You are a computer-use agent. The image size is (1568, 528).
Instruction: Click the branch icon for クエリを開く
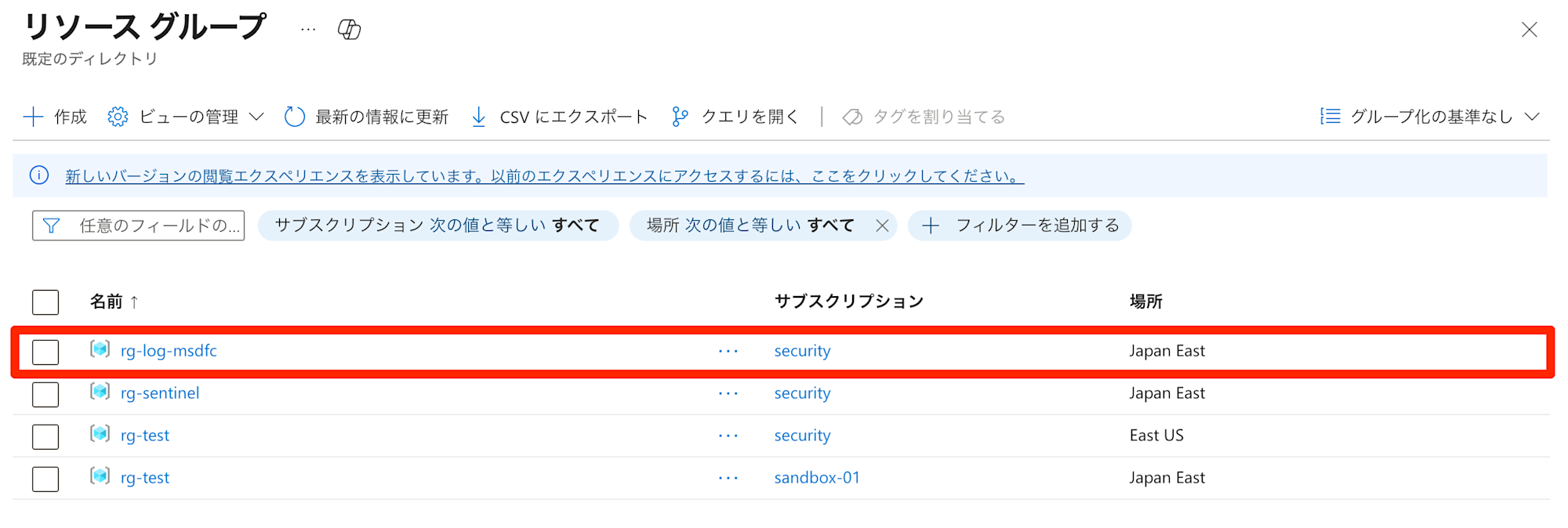(680, 117)
